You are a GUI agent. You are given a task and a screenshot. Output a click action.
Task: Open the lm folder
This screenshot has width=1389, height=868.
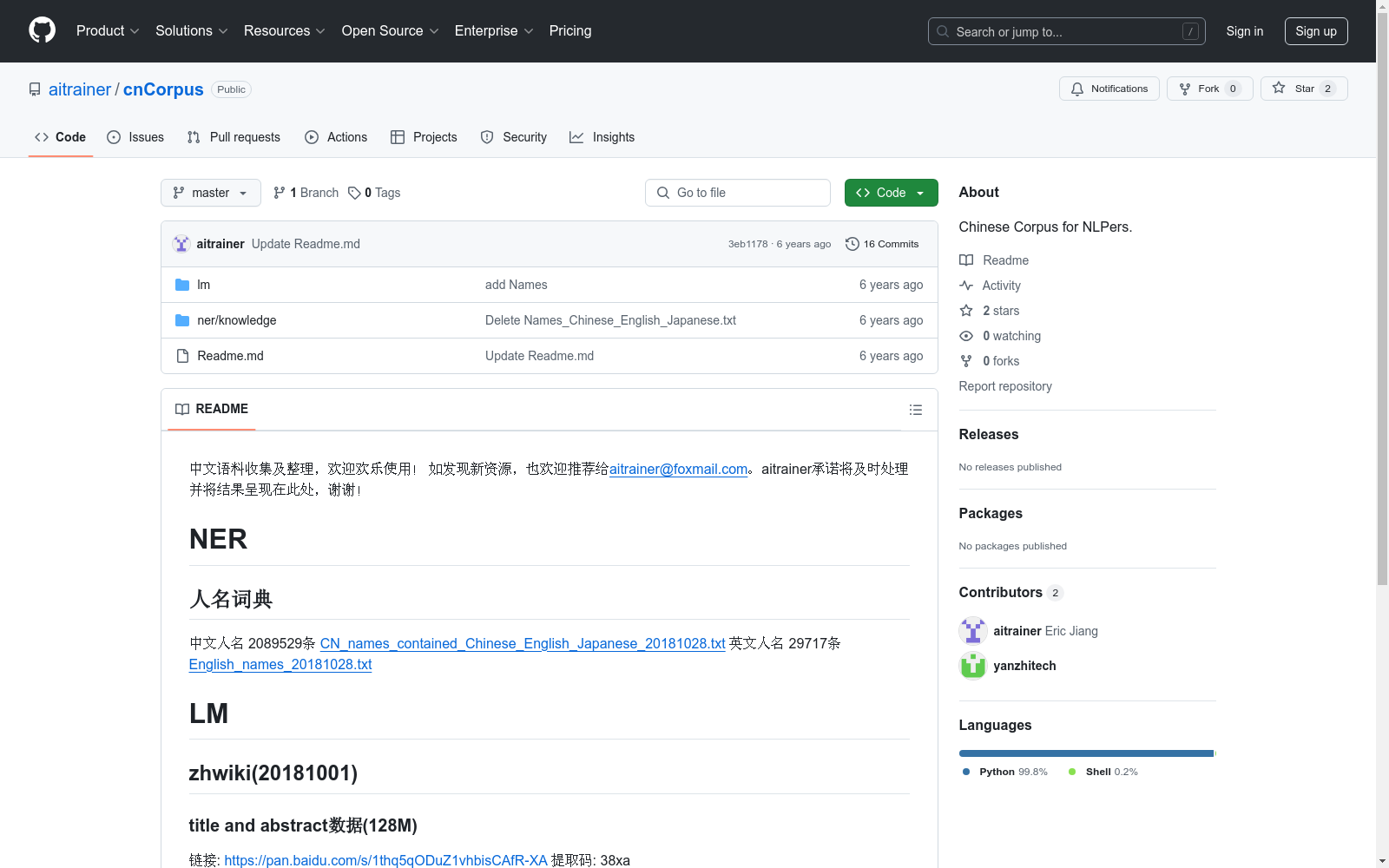204,285
